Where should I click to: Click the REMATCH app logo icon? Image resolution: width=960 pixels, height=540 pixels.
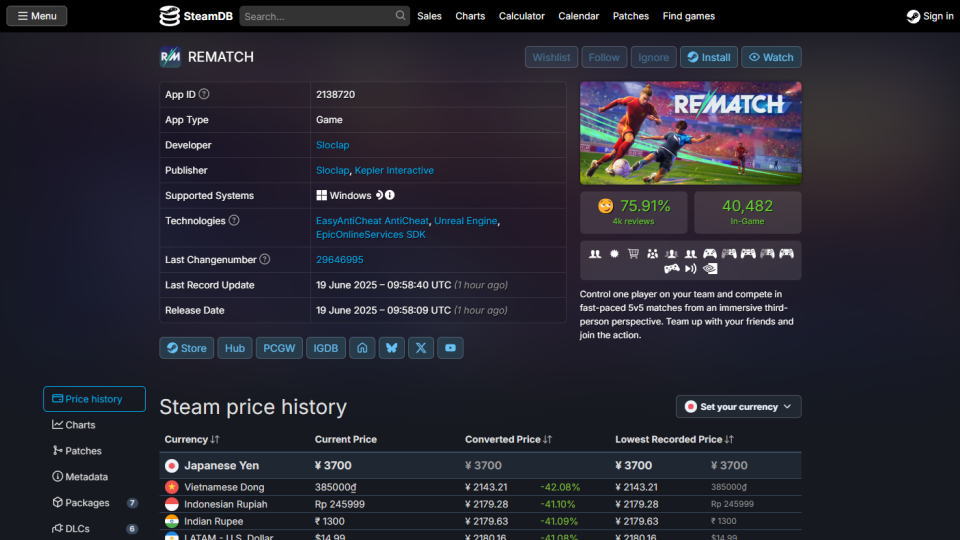point(170,57)
